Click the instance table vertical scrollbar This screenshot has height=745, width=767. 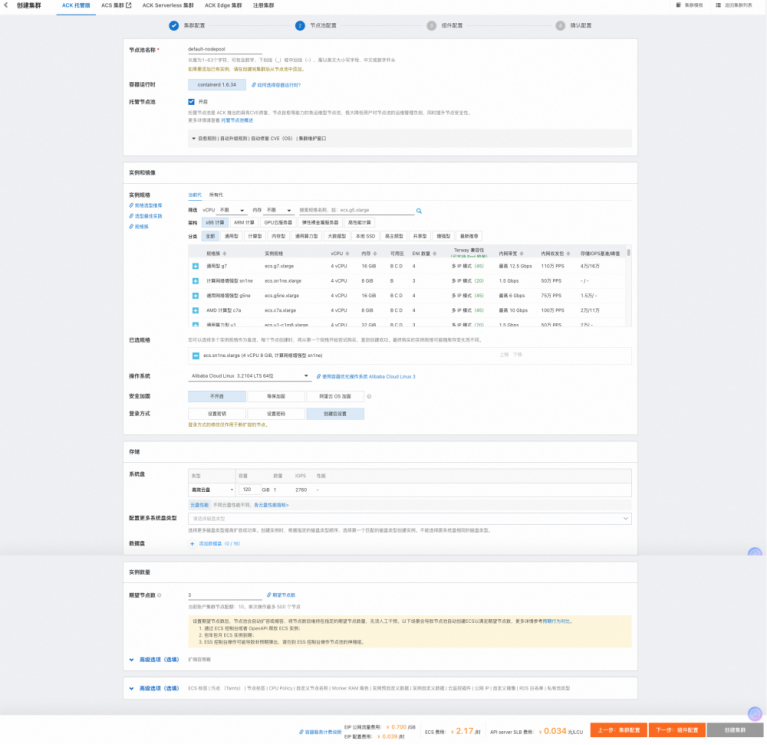click(629, 252)
